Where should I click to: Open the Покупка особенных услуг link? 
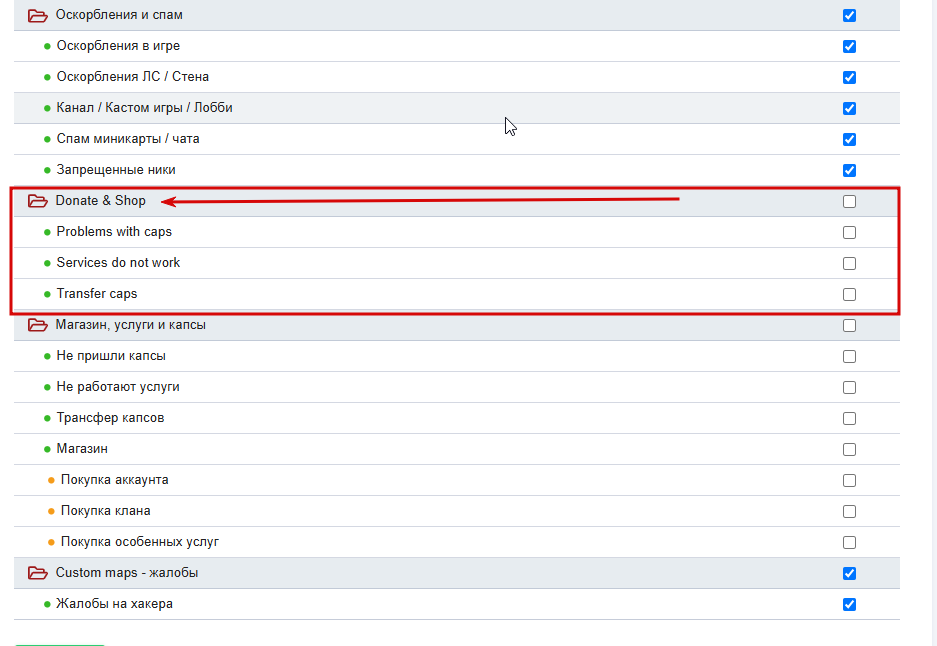pyautogui.click(x=140, y=541)
